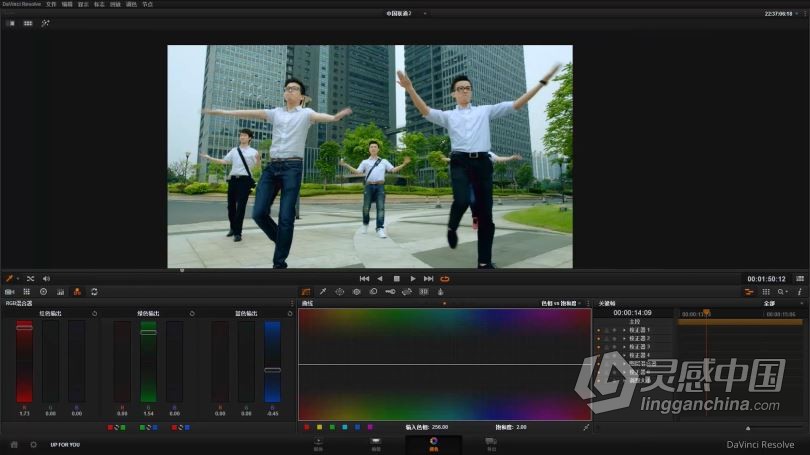The width and height of the screenshot is (810, 455).
Task: Swap red and green channels
Action: pos(116,428)
